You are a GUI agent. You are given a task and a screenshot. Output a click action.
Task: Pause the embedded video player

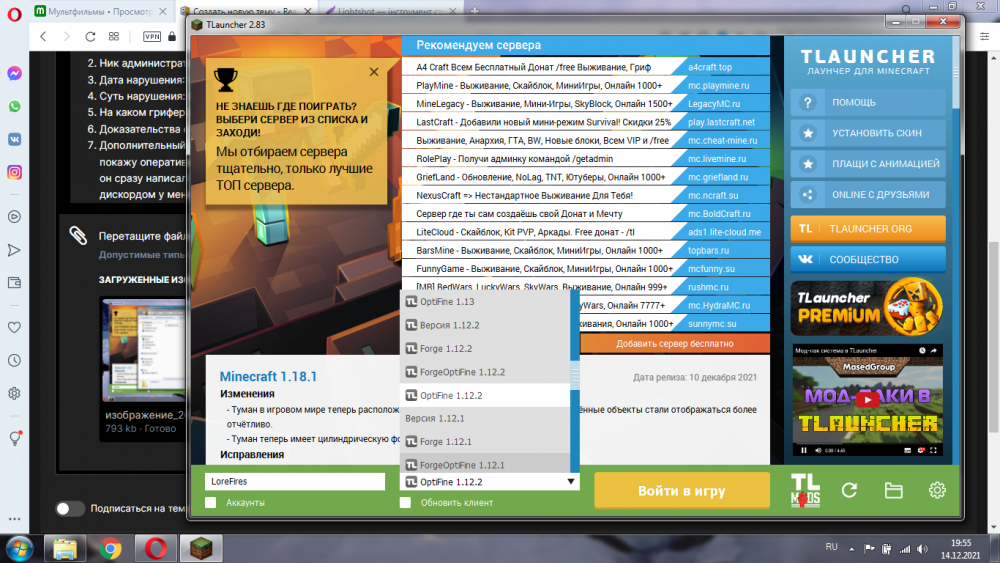[x=804, y=450]
